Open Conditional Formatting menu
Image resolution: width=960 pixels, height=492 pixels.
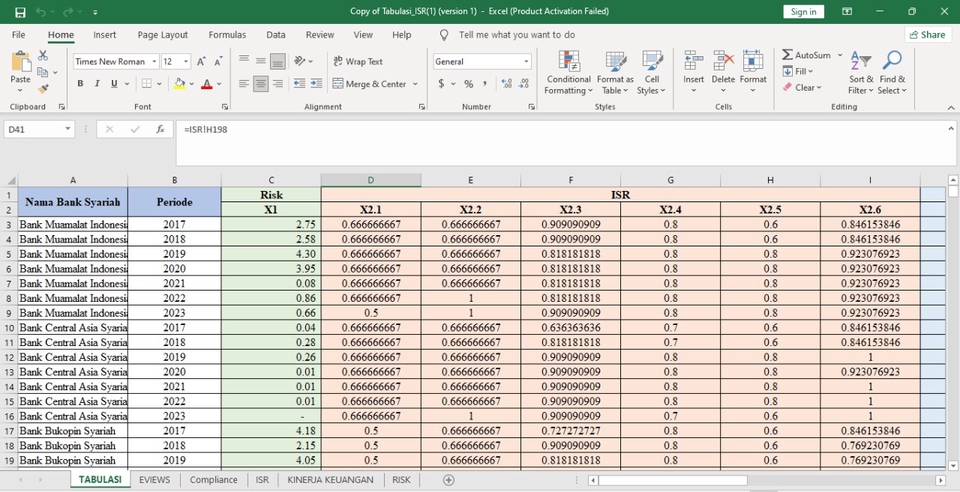(569, 73)
